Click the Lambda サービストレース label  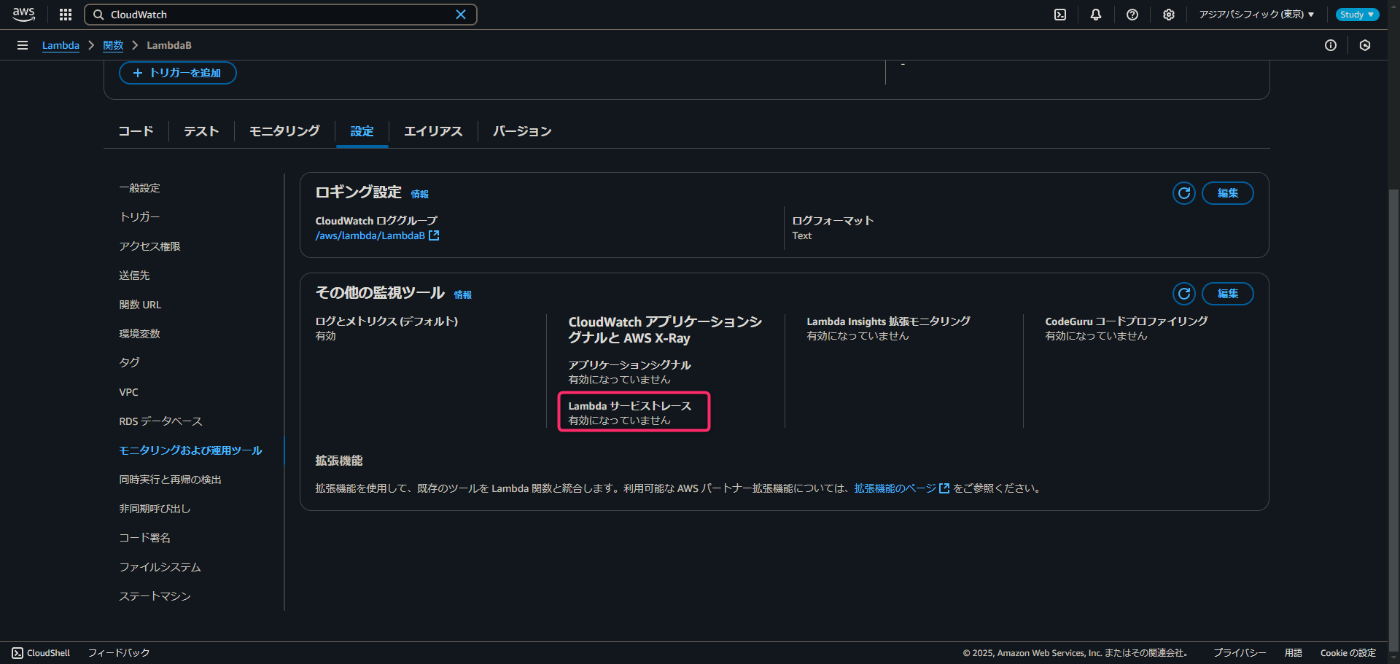click(x=630, y=406)
